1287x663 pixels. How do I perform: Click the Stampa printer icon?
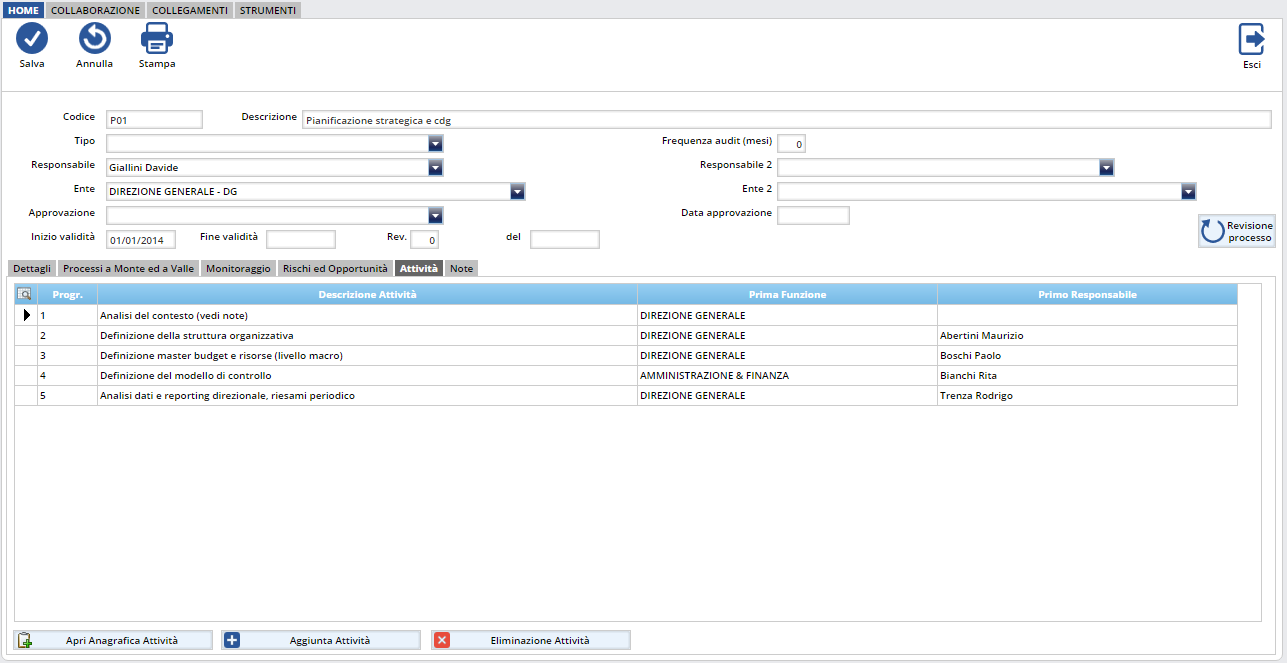point(157,39)
